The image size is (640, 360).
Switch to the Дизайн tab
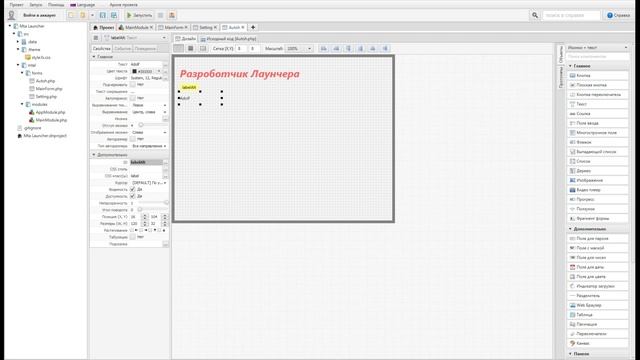[x=185, y=39]
